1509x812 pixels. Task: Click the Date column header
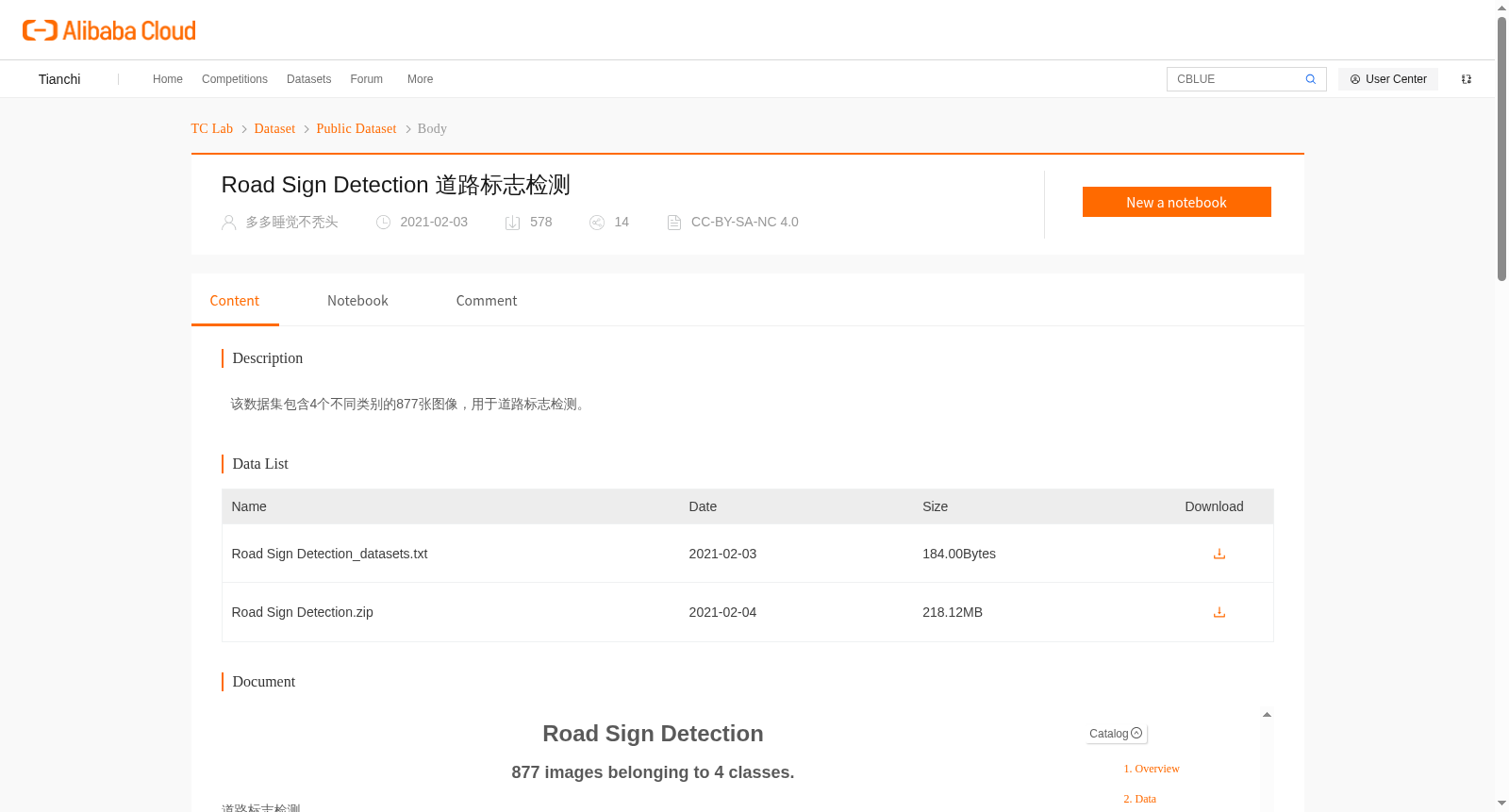(703, 506)
